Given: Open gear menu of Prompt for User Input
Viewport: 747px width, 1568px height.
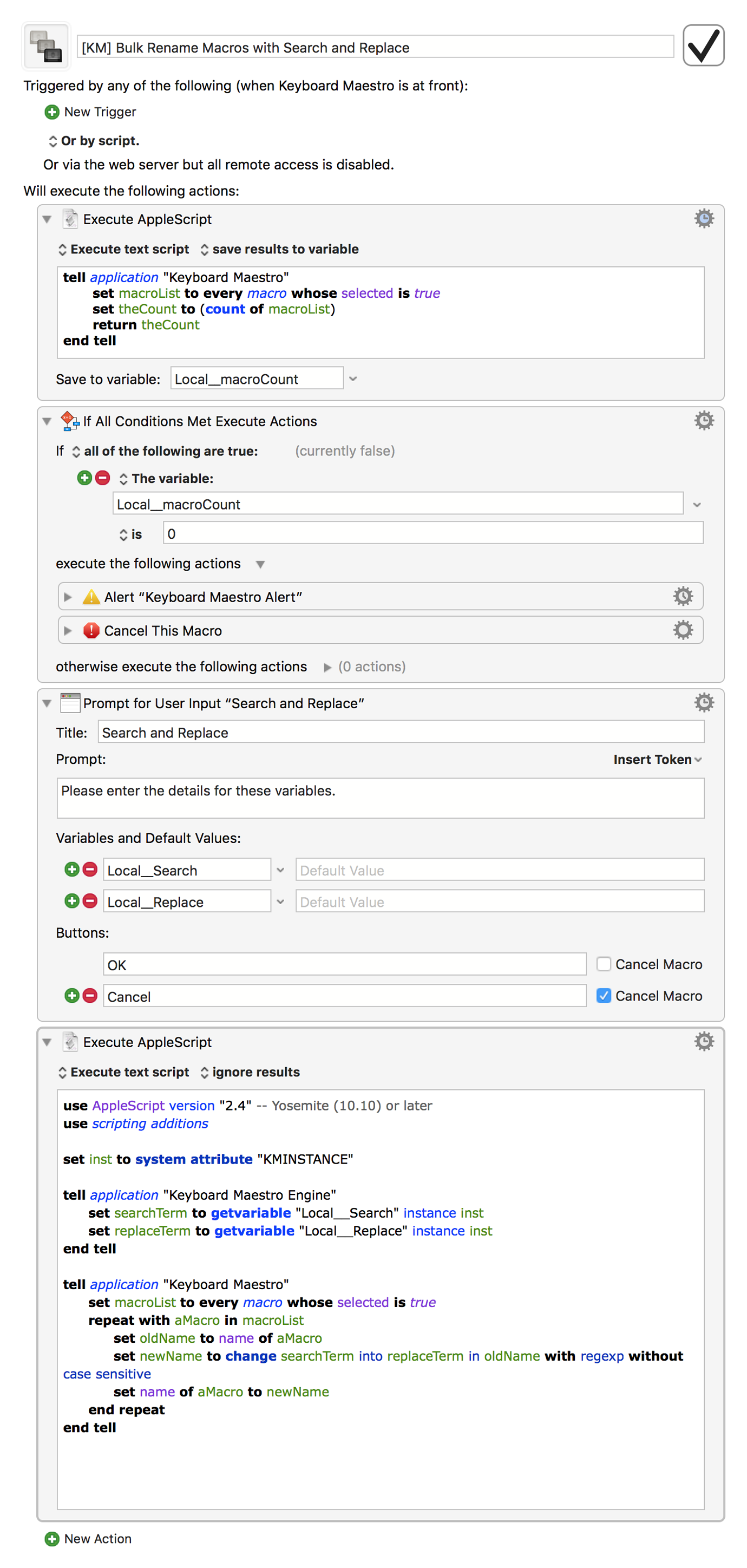Looking at the screenshot, I should 703,702.
